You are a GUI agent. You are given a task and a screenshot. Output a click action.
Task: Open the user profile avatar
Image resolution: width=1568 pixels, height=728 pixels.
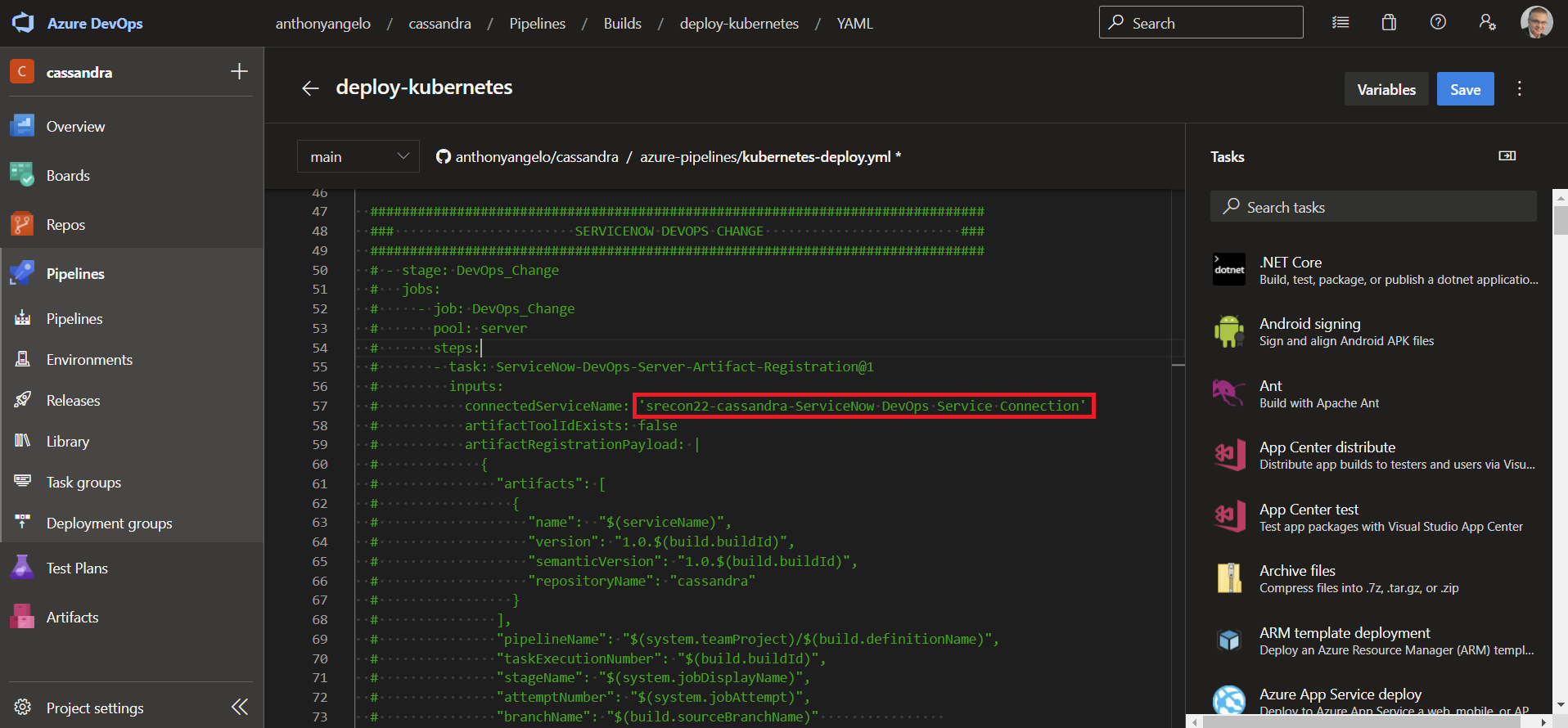(x=1536, y=22)
